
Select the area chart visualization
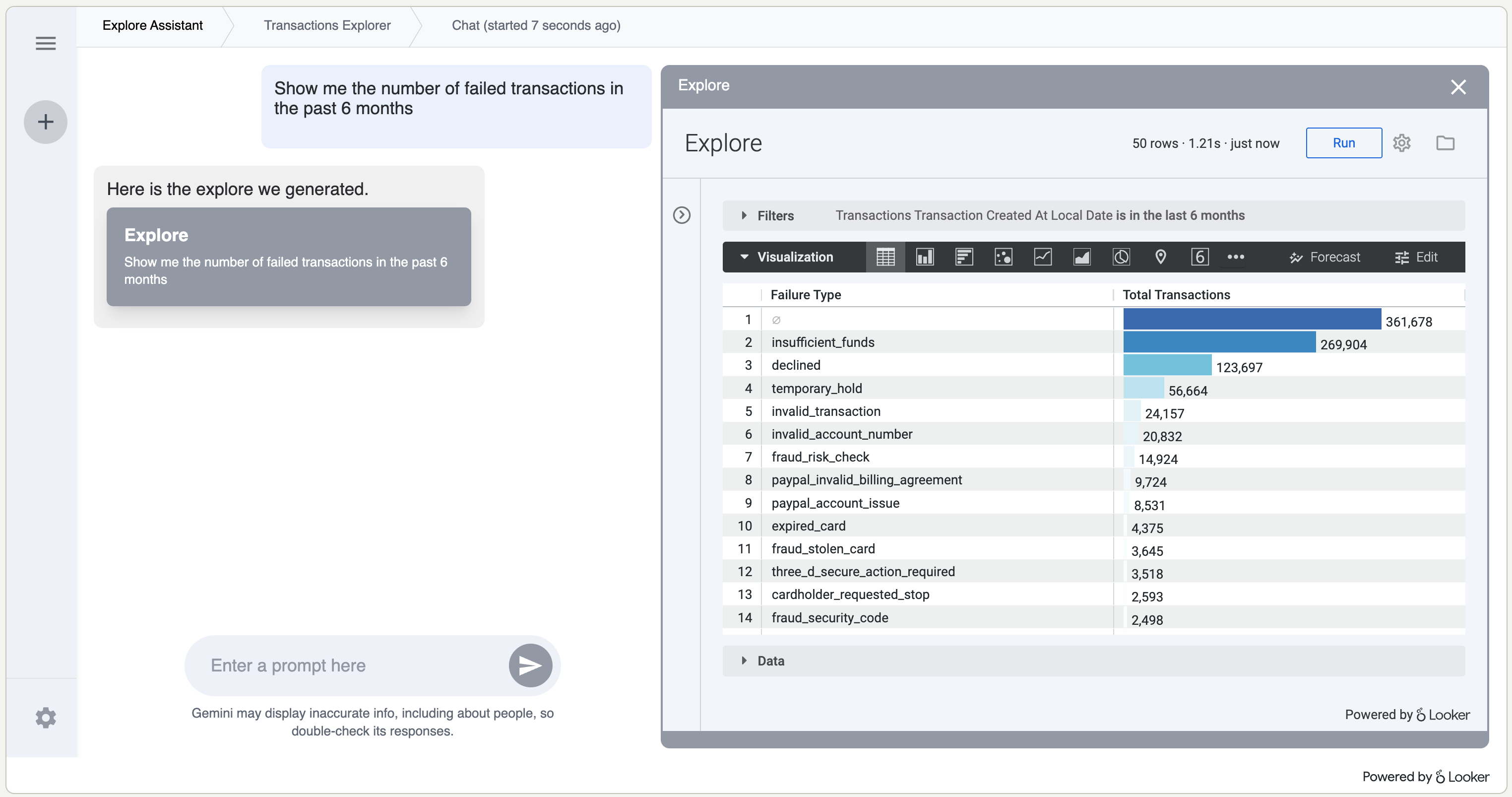tap(1082, 257)
